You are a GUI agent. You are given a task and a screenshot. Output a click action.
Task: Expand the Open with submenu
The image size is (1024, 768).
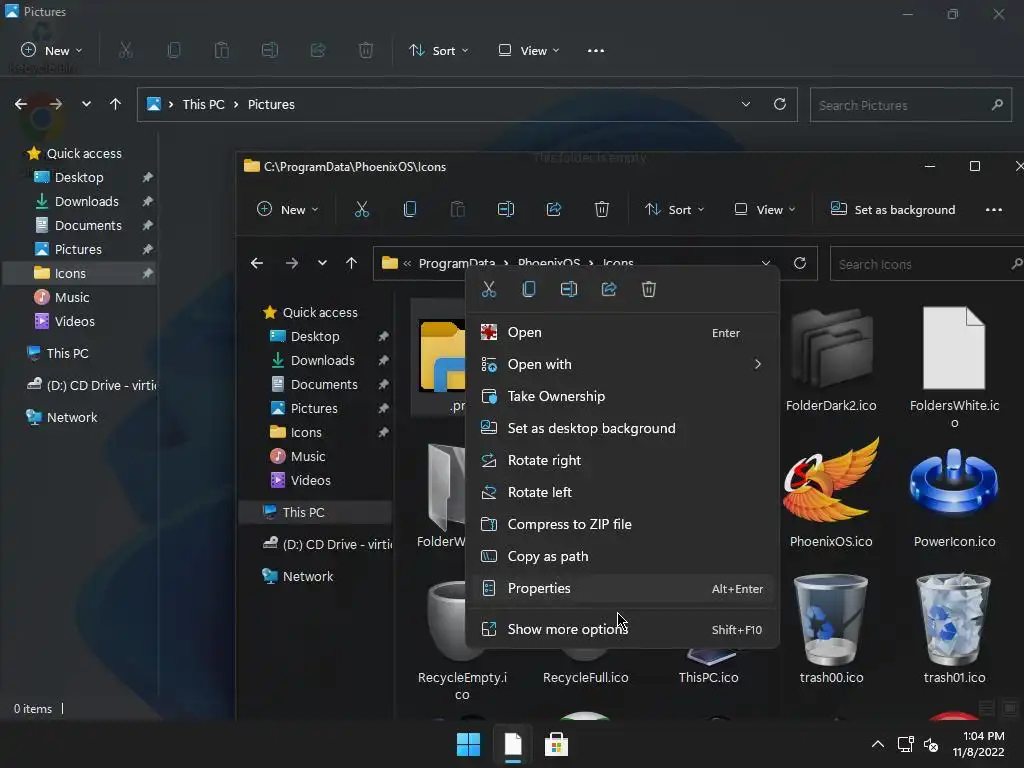click(x=621, y=364)
